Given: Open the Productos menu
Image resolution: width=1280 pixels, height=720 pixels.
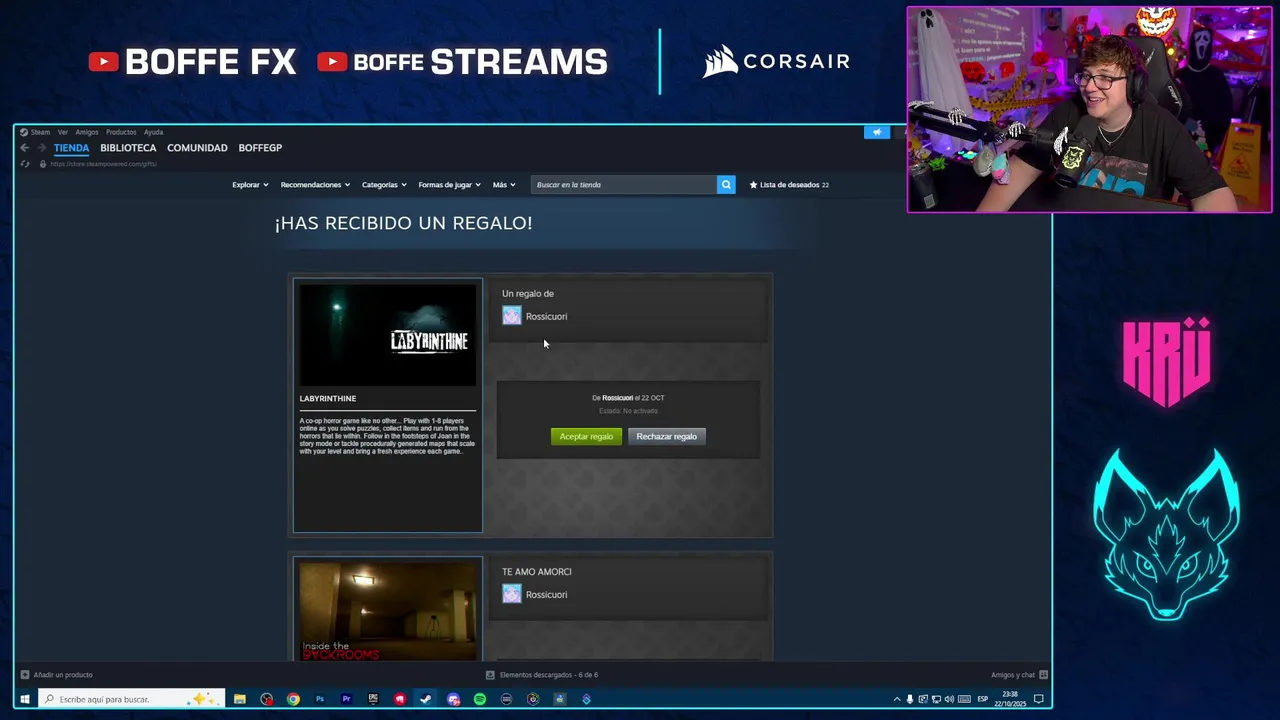Looking at the screenshot, I should [x=121, y=132].
